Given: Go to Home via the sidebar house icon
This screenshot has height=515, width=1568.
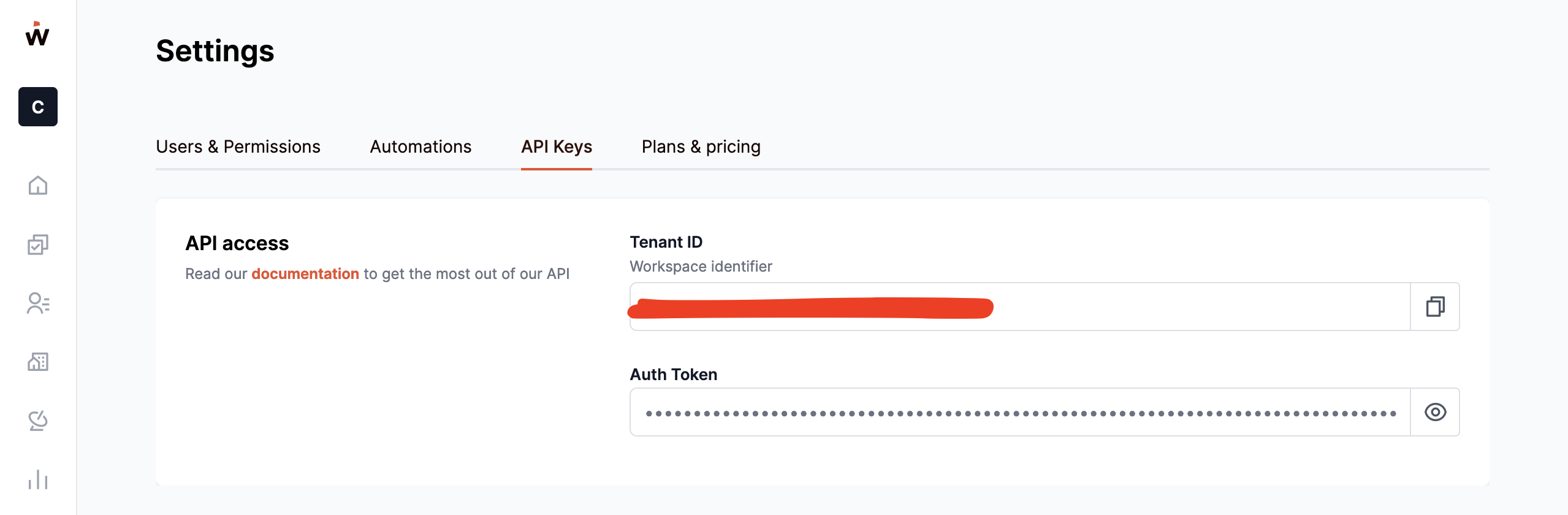Looking at the screenshot, I should point(38,185).
